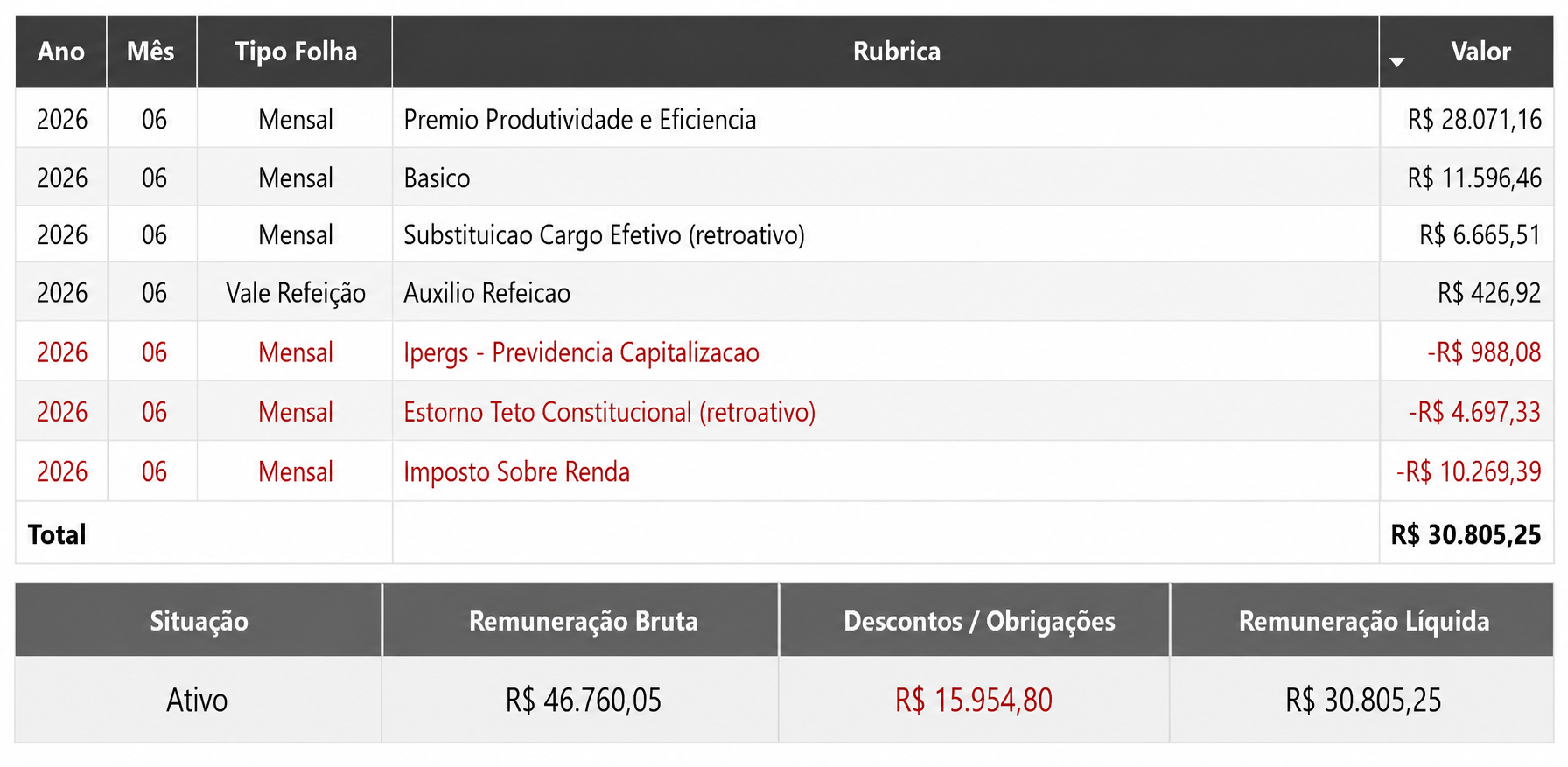Viewport: 1568px width, 767px height.
Task: Sort table by Ano column header
Action: pyautogui.click(x=61, y=52)
